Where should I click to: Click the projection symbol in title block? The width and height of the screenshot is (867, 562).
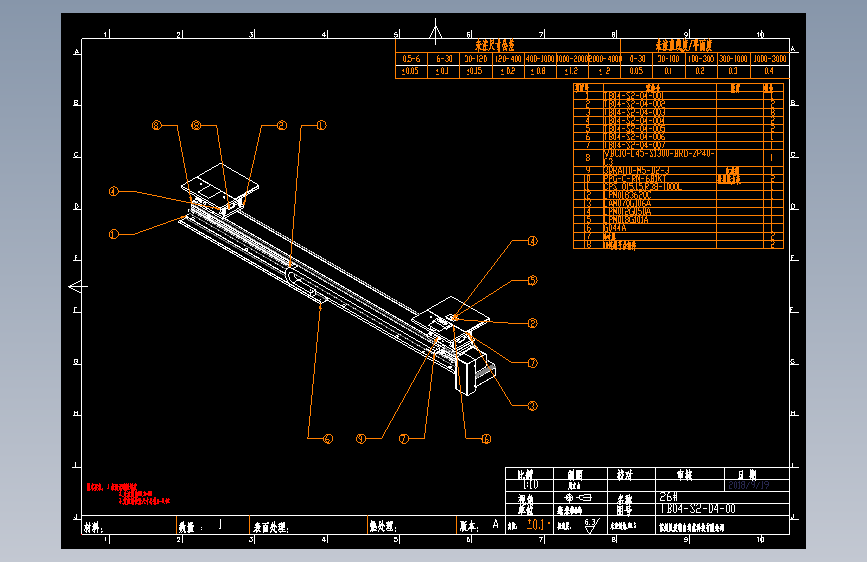tap(578, 497)
